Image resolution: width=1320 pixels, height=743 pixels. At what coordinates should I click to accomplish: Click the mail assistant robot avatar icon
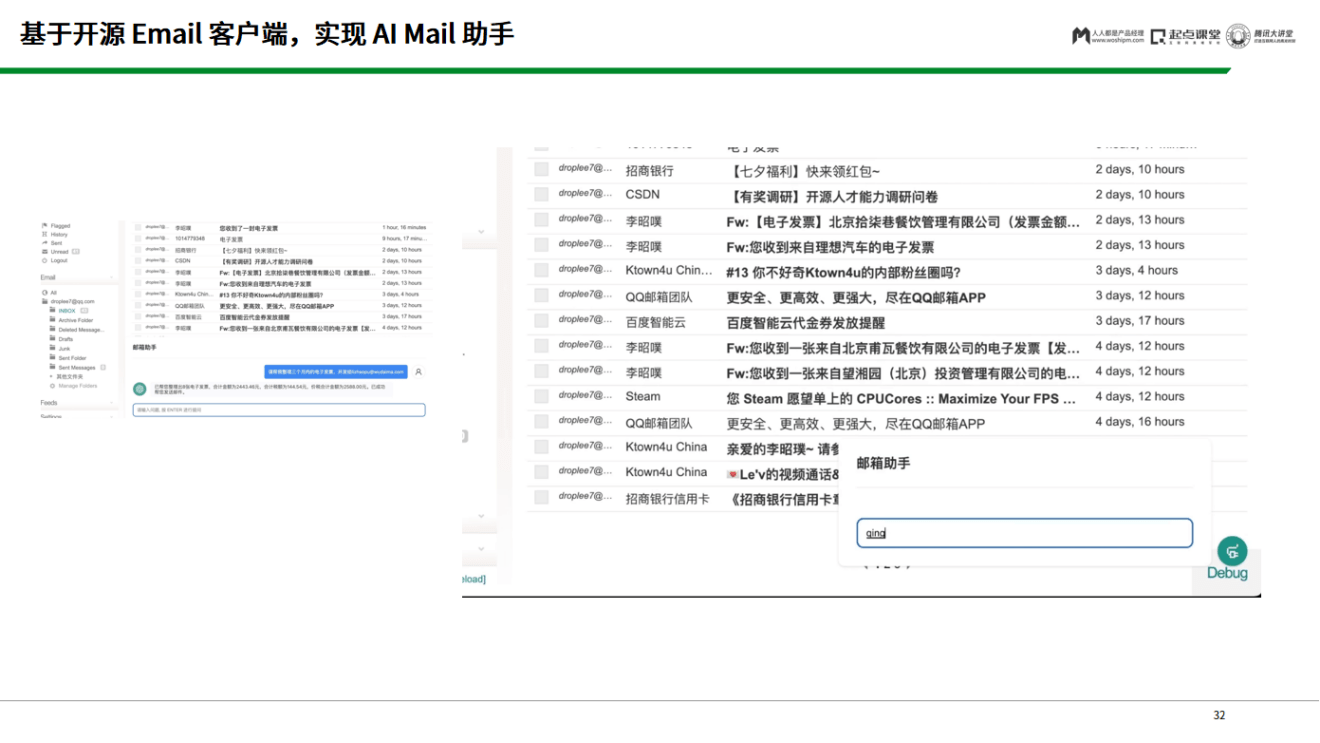(139, 388)
